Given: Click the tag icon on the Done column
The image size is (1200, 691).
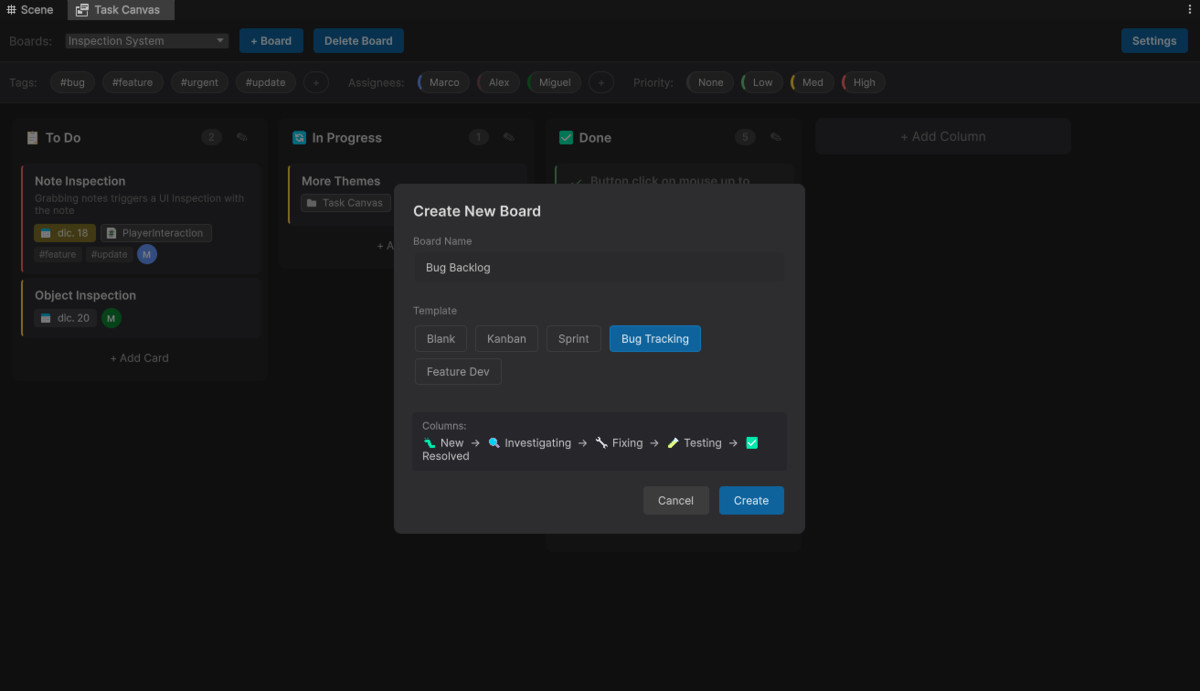Looking at the screenshot, I should (x=775, y=137).
